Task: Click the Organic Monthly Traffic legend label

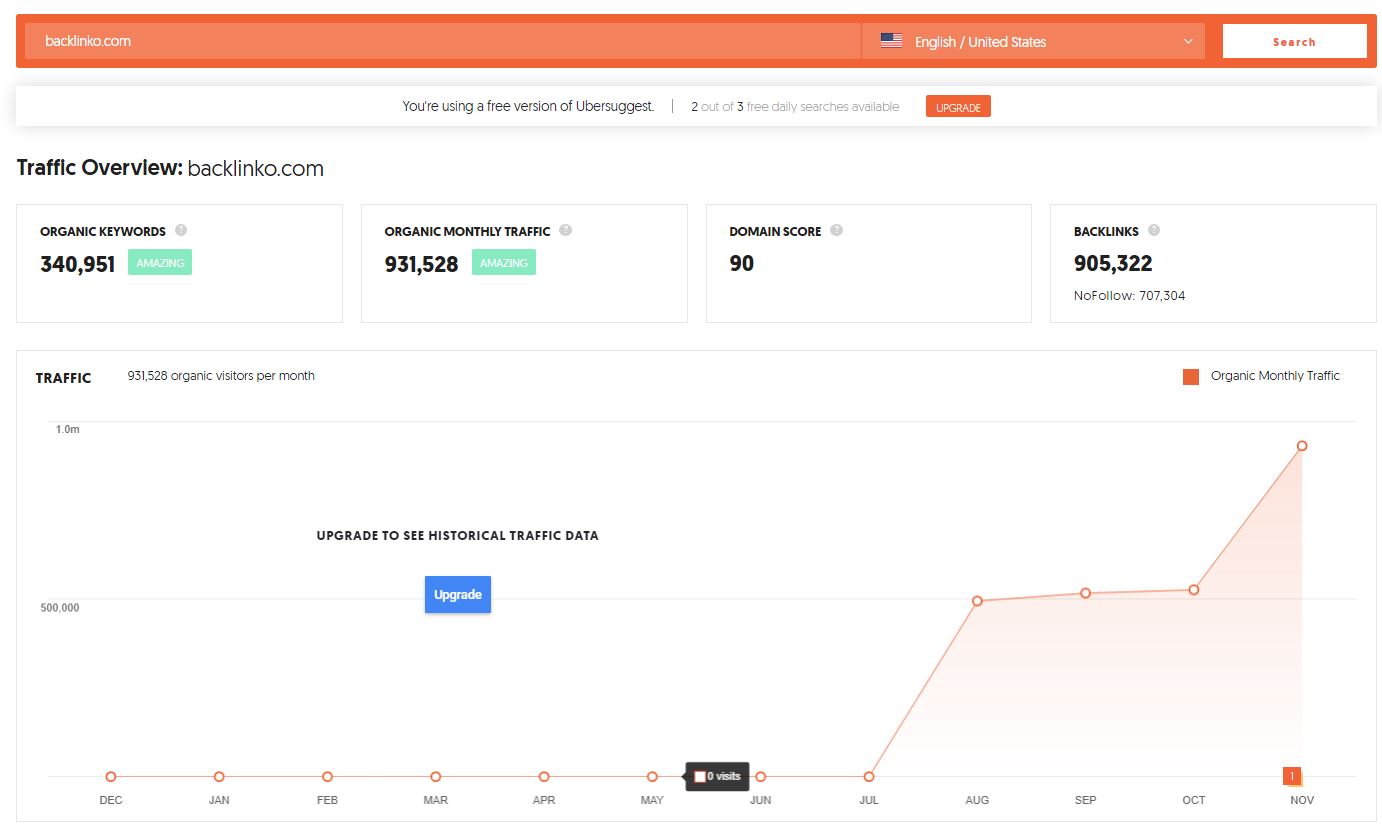Action: (x=1275, y=376)
